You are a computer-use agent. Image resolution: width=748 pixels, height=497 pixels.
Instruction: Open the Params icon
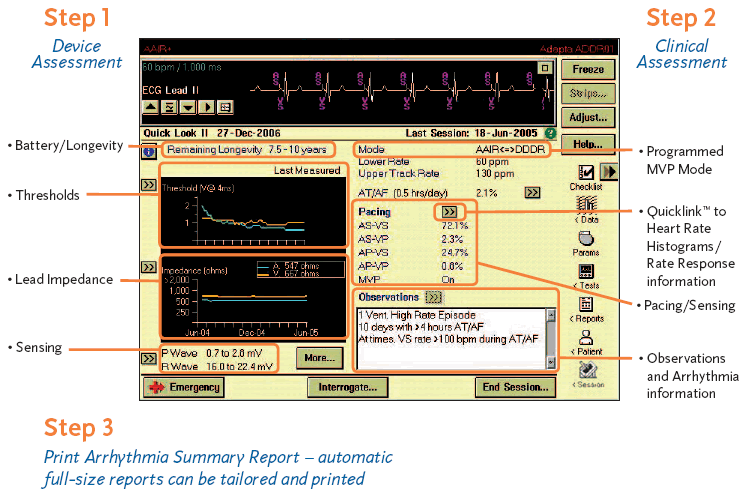[586, 243]
